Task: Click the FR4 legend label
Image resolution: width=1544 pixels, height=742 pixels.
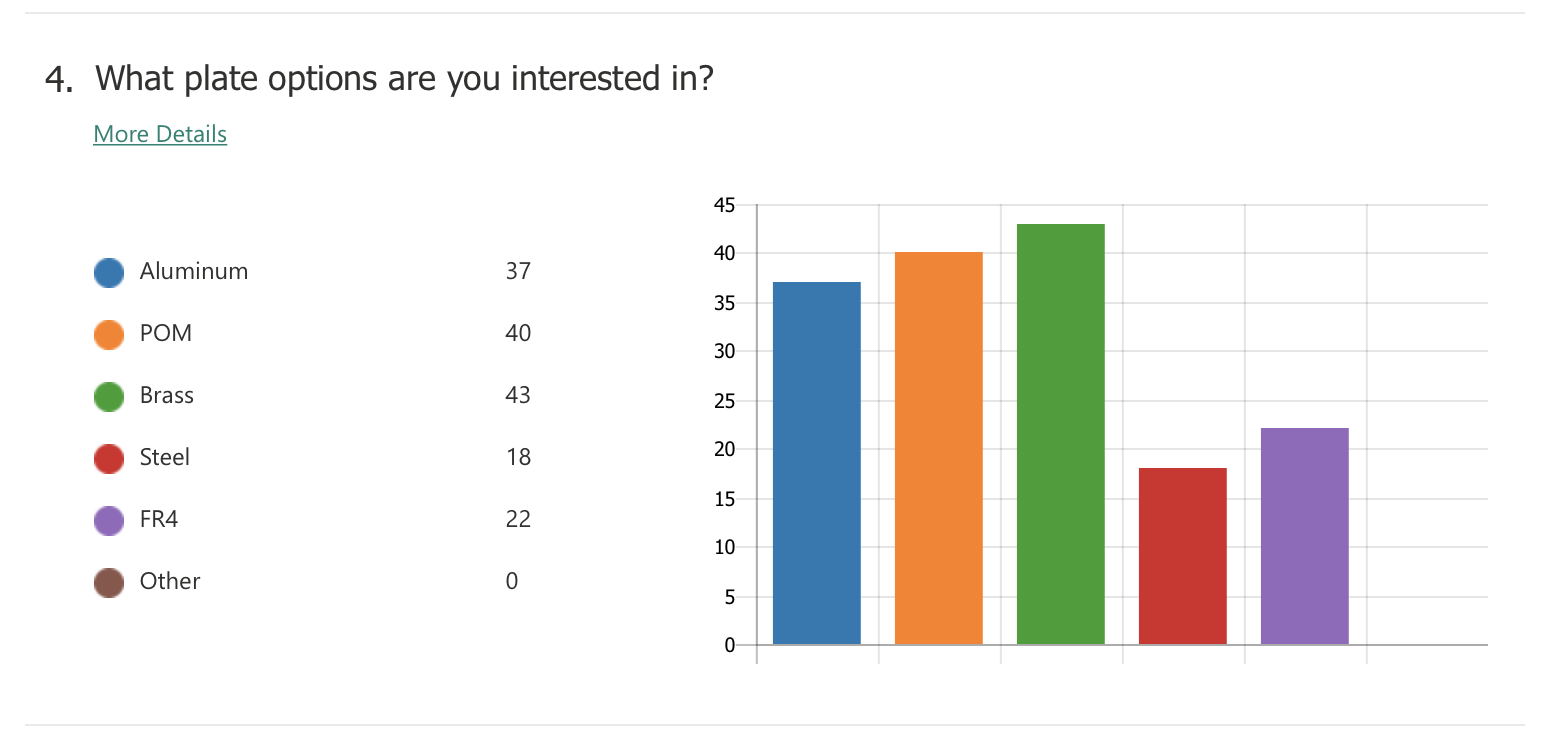Action: coord(159,519)
